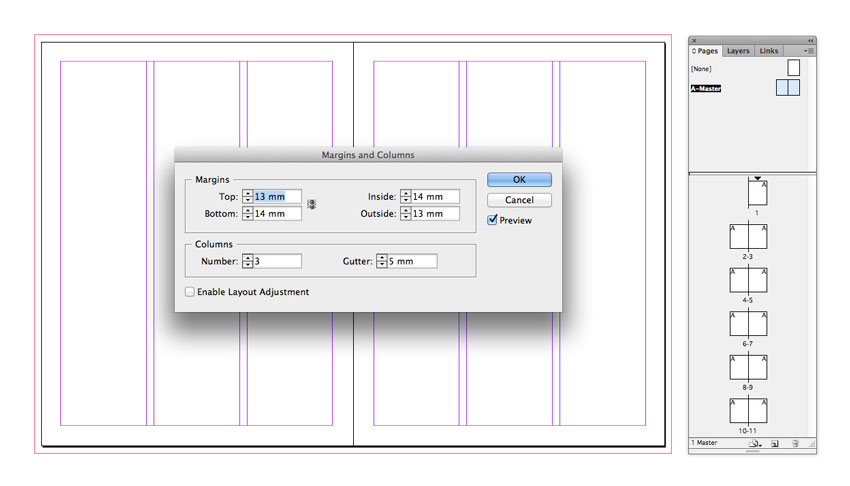Uncheck the Preview checkbox
Image resolution: width=850 pixels, height=486 pixels.
492,220
